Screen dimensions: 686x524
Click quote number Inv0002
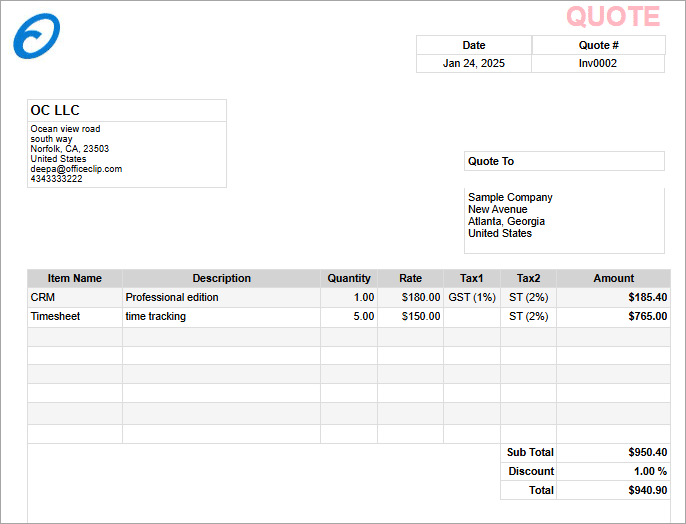[x=598, y=63]
